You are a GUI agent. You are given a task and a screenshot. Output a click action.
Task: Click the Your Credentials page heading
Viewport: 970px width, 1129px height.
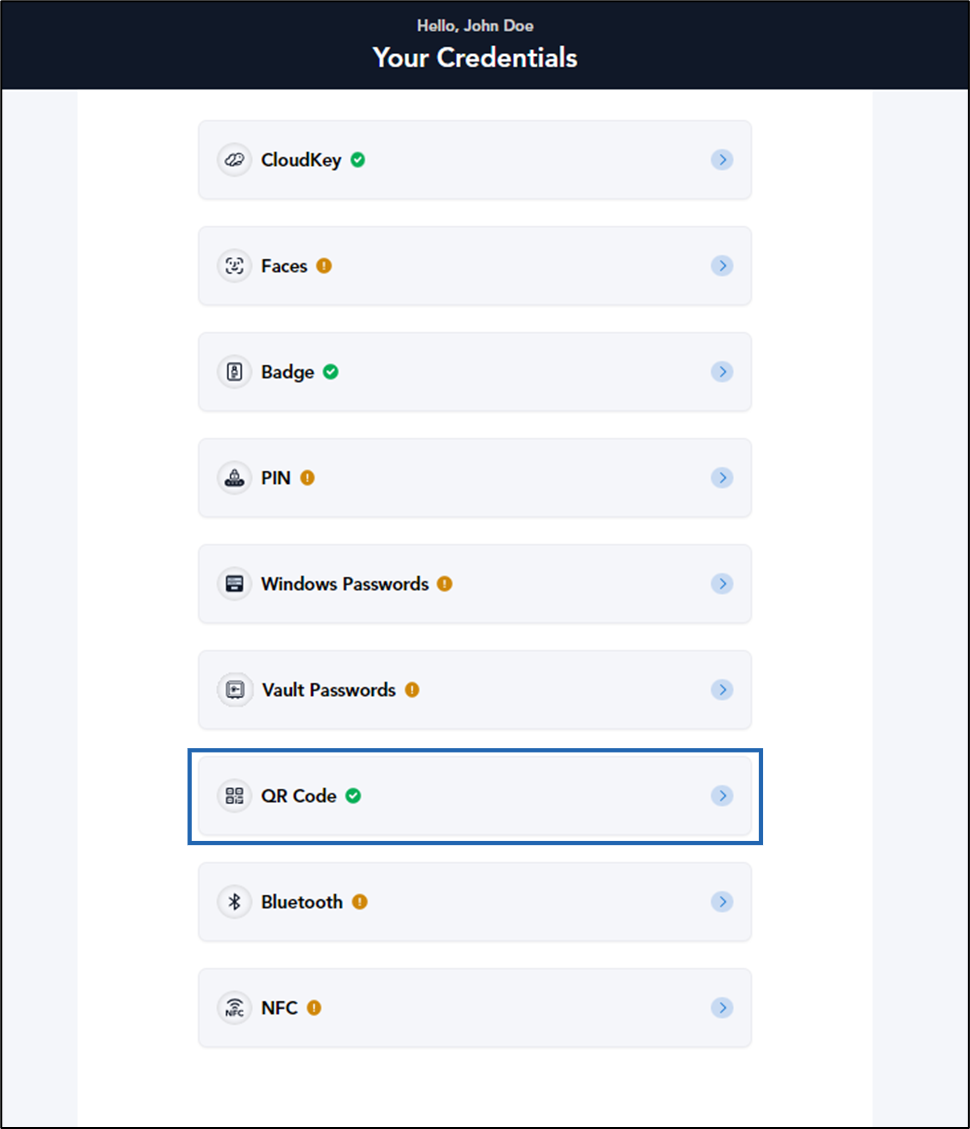pos(475,58)
